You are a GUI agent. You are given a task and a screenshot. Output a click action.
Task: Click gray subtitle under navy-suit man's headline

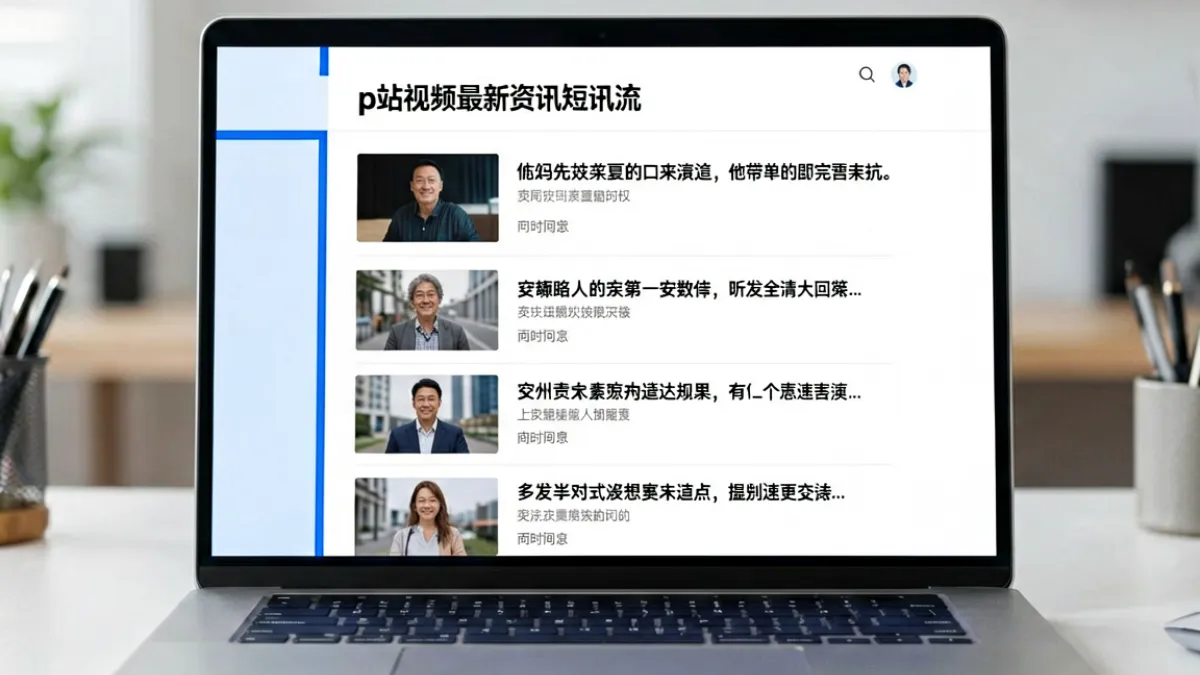574,415
